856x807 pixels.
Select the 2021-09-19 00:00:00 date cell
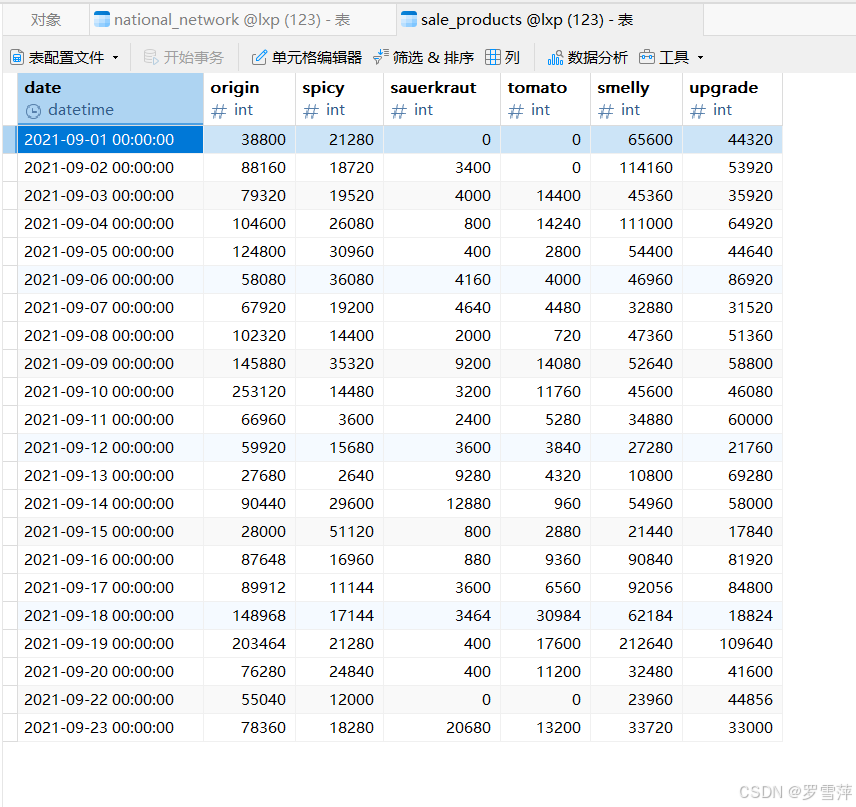[x=110, y=643]
